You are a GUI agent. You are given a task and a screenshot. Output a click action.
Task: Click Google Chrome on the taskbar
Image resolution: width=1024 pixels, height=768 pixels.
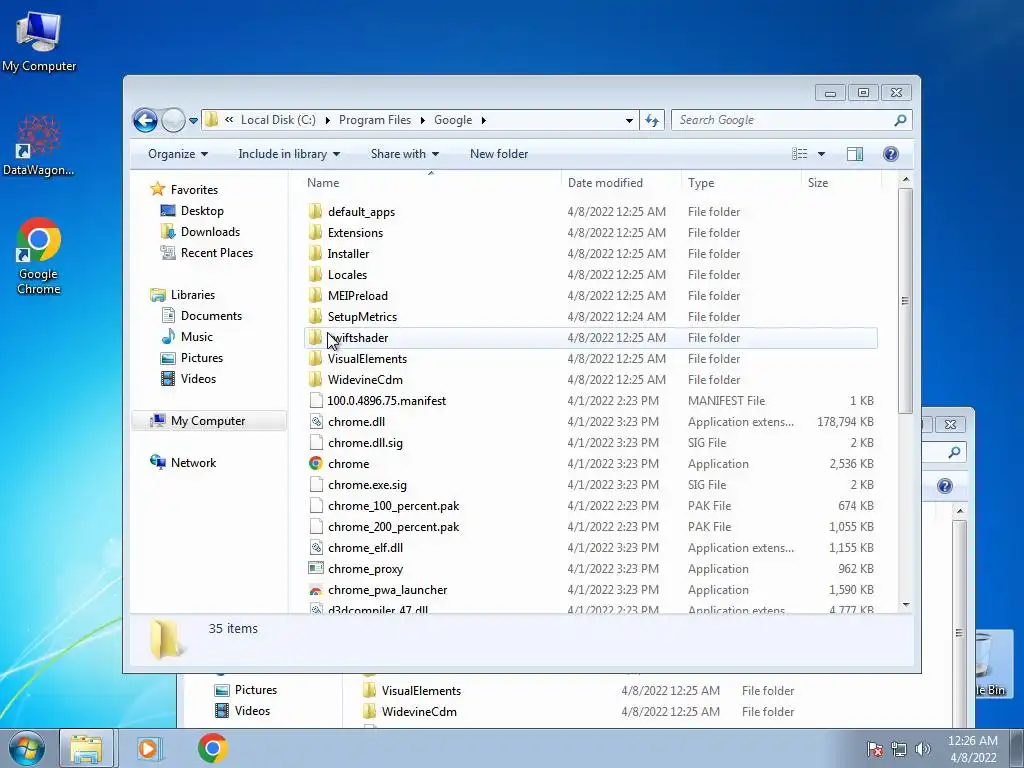(212, 748)
